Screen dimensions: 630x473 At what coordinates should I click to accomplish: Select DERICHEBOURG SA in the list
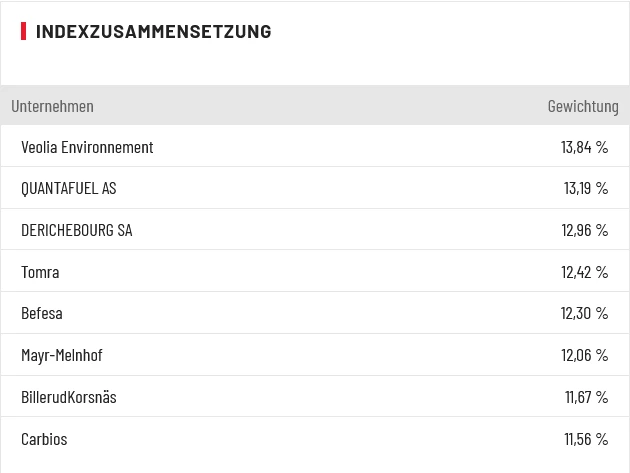point(76,230)
